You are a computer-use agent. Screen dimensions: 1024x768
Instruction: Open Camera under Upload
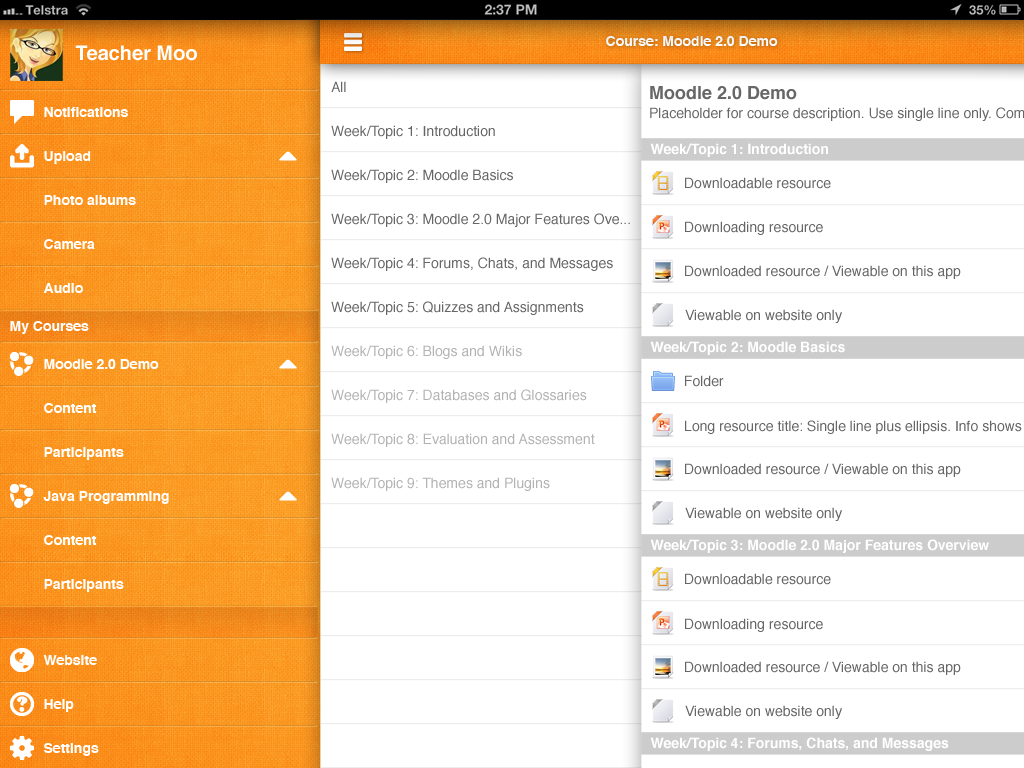pos(159,244)
